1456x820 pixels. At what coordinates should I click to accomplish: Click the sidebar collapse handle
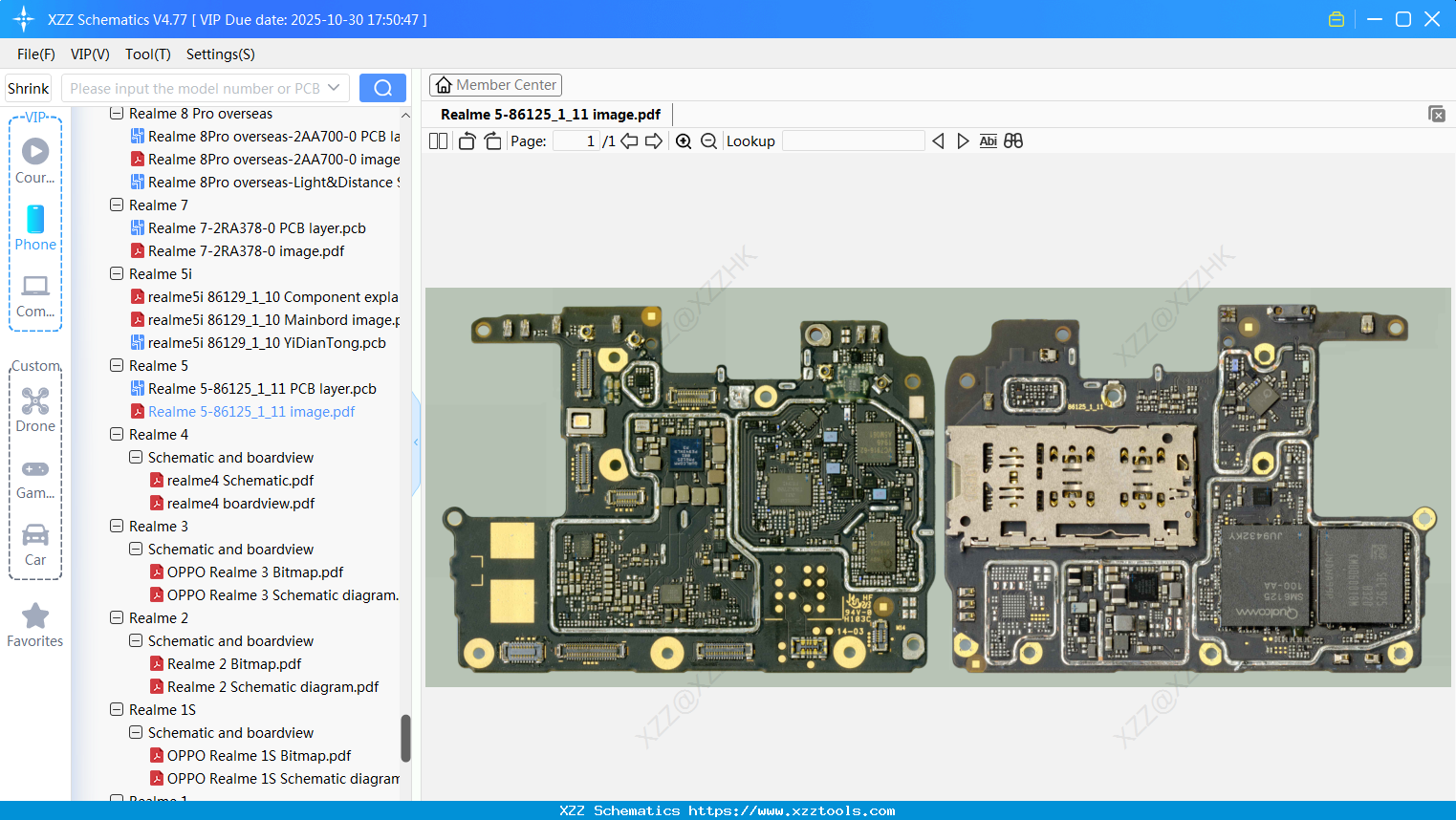(416, 442)
